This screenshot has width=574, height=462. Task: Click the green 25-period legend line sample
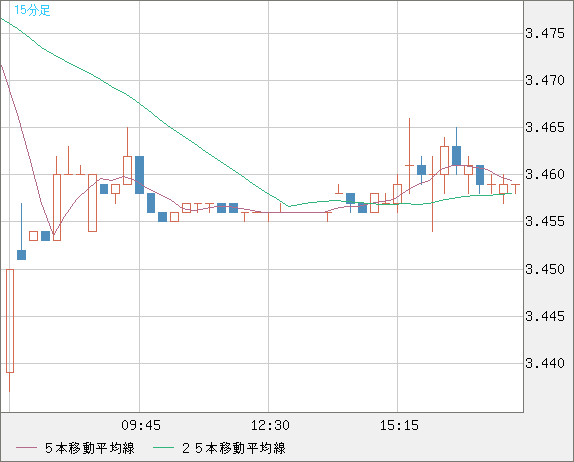tap(163, 448)
